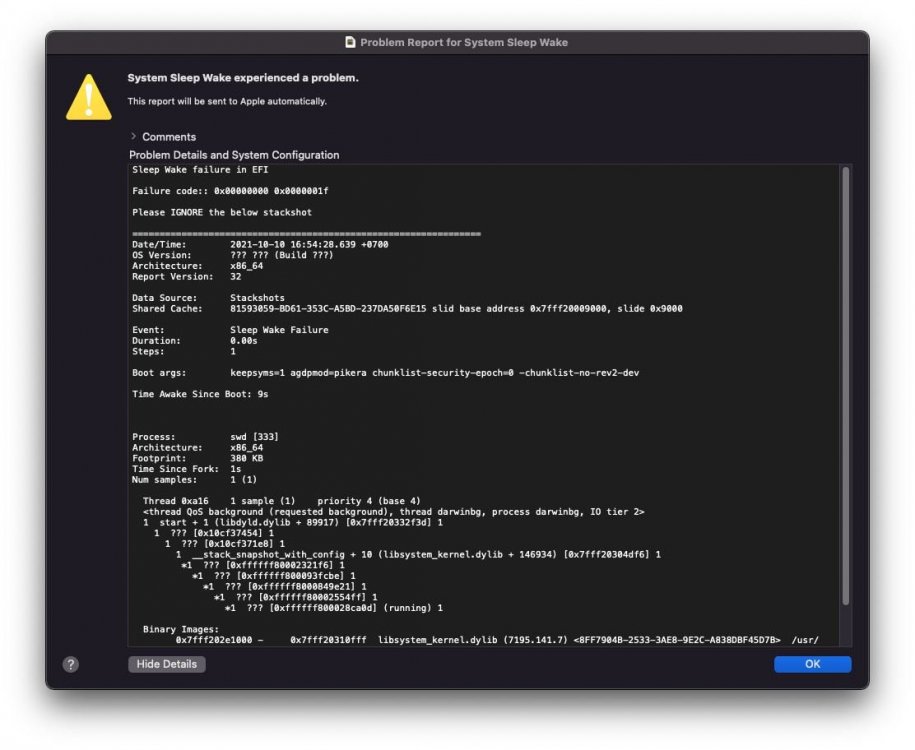This screenshot has width=915, height=750.
Task: Click the "Thread 0xa16" line in the stackshot
Action: [x=281, y=501]
